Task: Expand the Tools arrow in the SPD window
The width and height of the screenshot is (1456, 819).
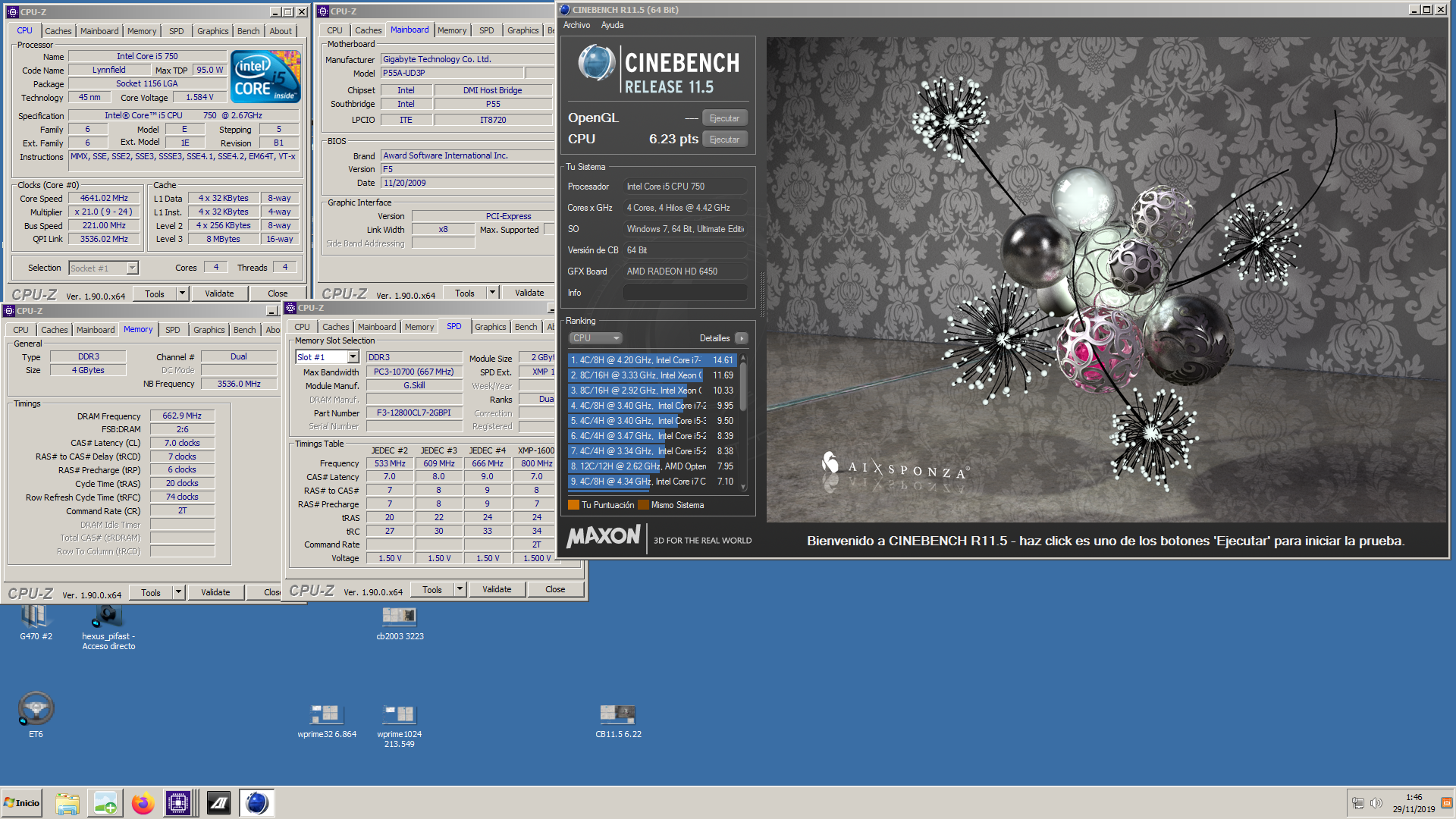Action: point(460,589)
